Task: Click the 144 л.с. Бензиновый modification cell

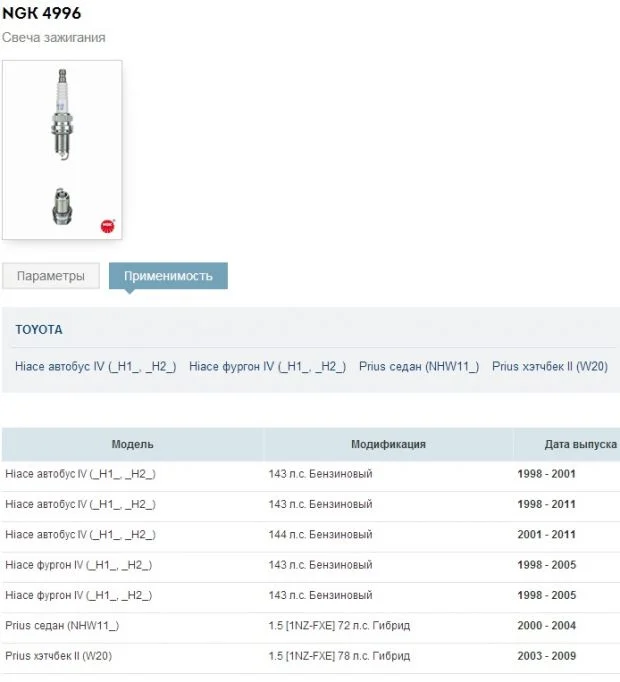Action: (x=320, y=535)
